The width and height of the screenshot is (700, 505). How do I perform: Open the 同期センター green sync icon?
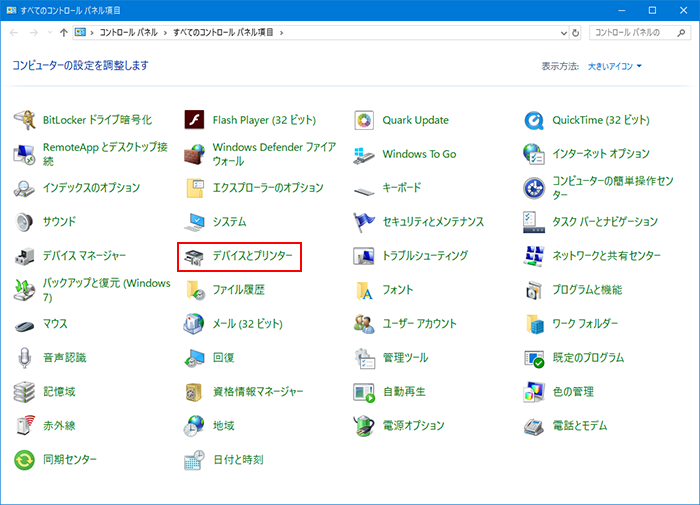pyautogui.click(x=25, y=460)
